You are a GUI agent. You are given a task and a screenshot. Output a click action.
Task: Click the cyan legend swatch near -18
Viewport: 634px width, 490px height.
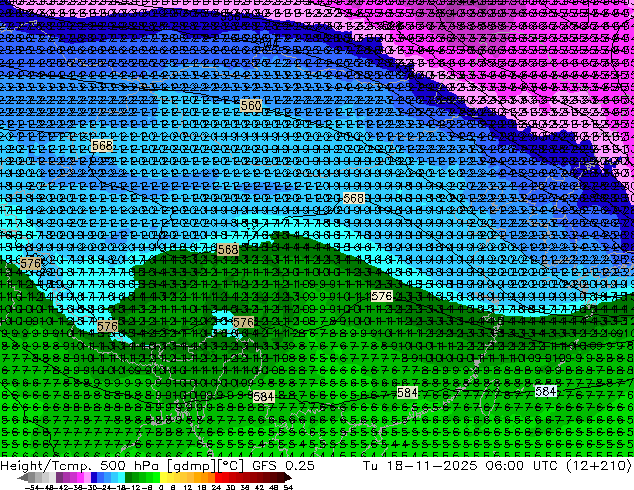[x=122, y=477]
